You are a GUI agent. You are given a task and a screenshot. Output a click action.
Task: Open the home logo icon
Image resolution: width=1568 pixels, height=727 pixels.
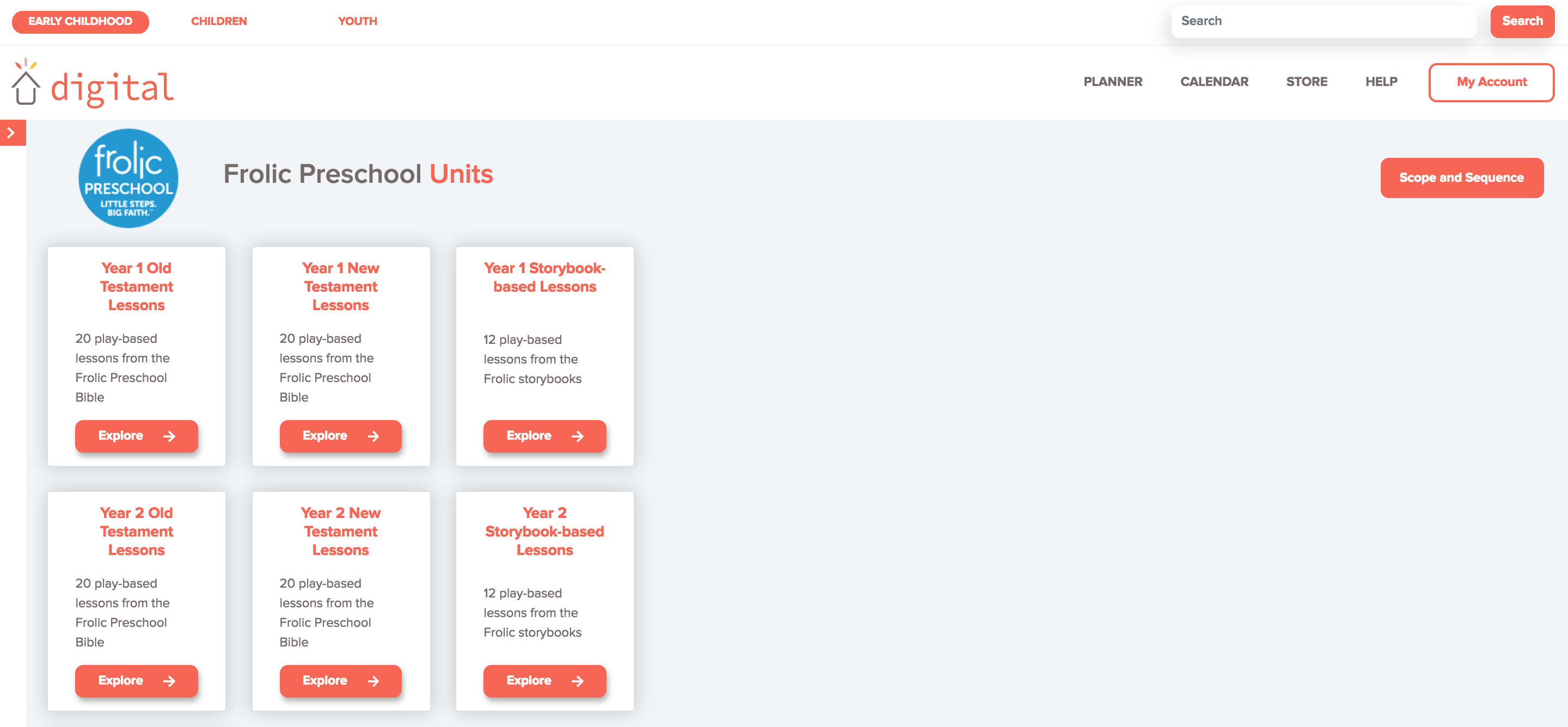pos(26,82)
